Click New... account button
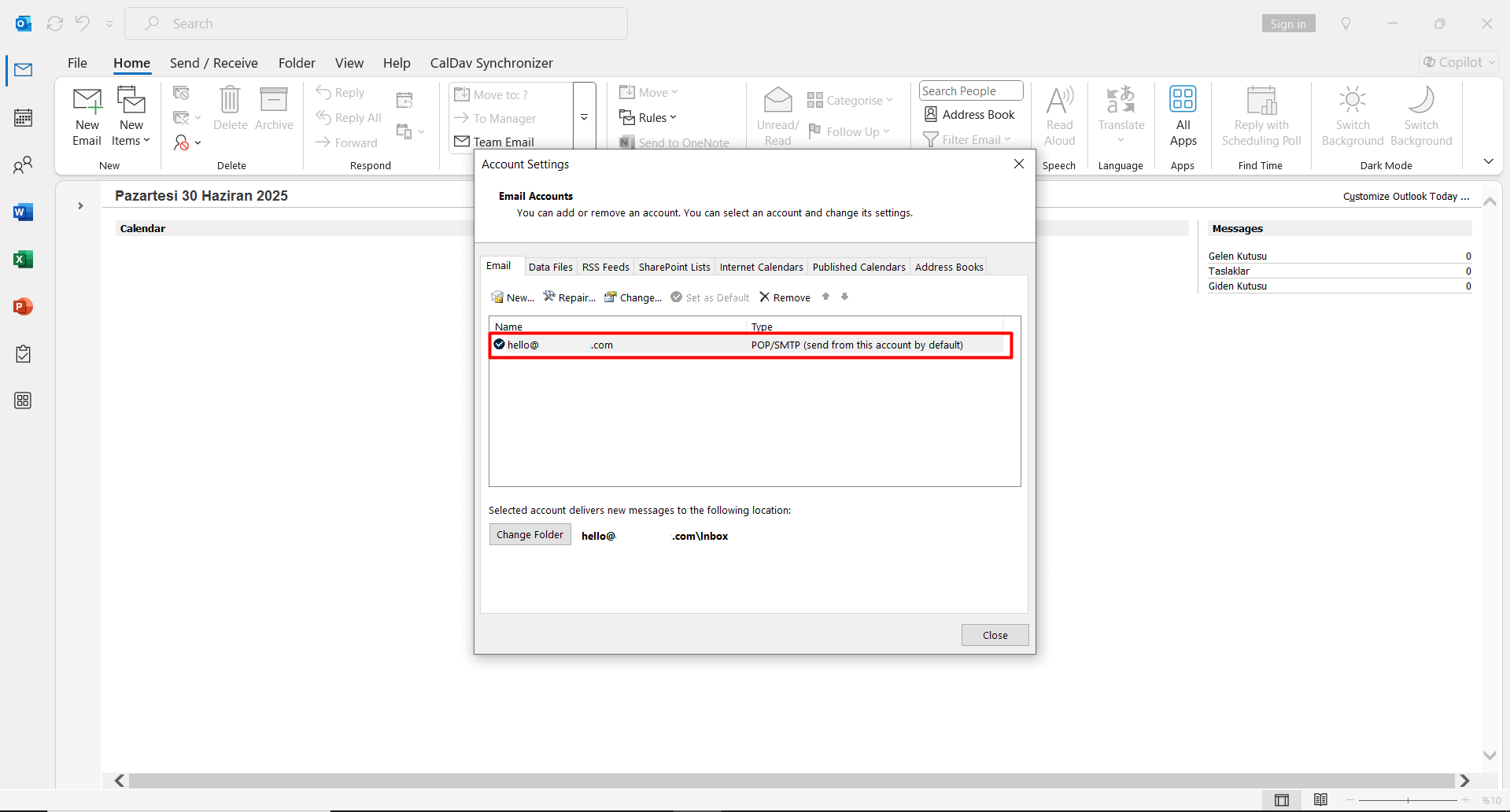This screenshot has height=812, width=1510. [x=512, y=297]
